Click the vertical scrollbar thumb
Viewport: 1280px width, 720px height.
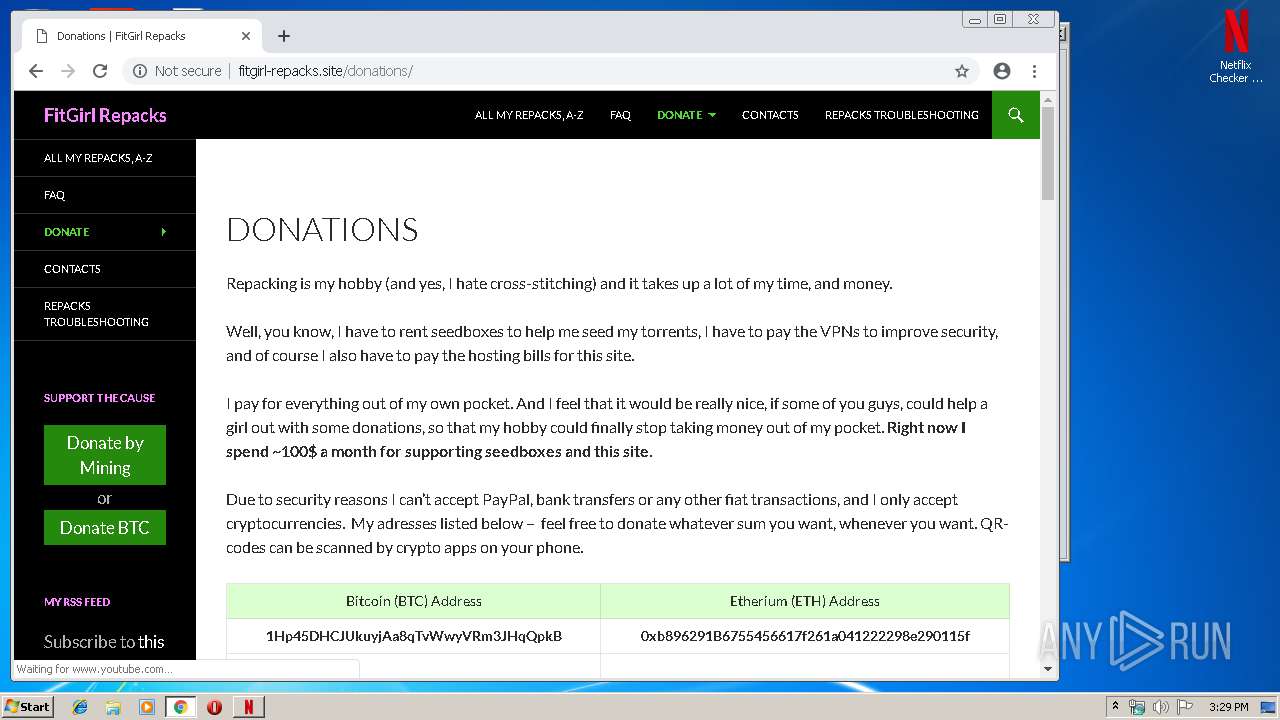coord(1048,153)
